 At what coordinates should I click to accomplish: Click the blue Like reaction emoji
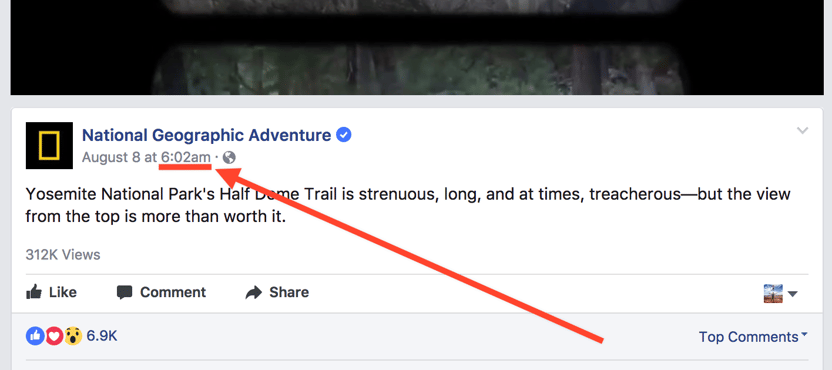tap(34, 336)
